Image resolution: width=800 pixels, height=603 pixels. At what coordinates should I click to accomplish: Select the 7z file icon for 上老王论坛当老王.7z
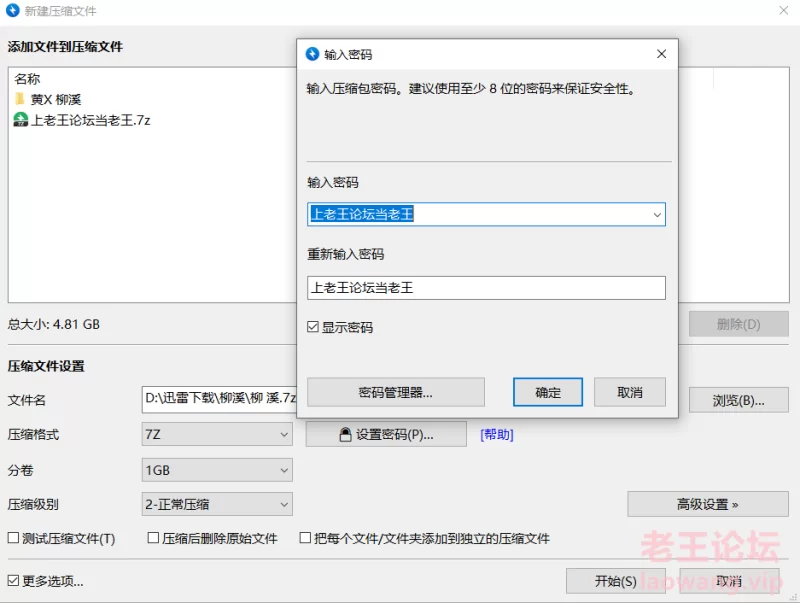coord(20,119)
